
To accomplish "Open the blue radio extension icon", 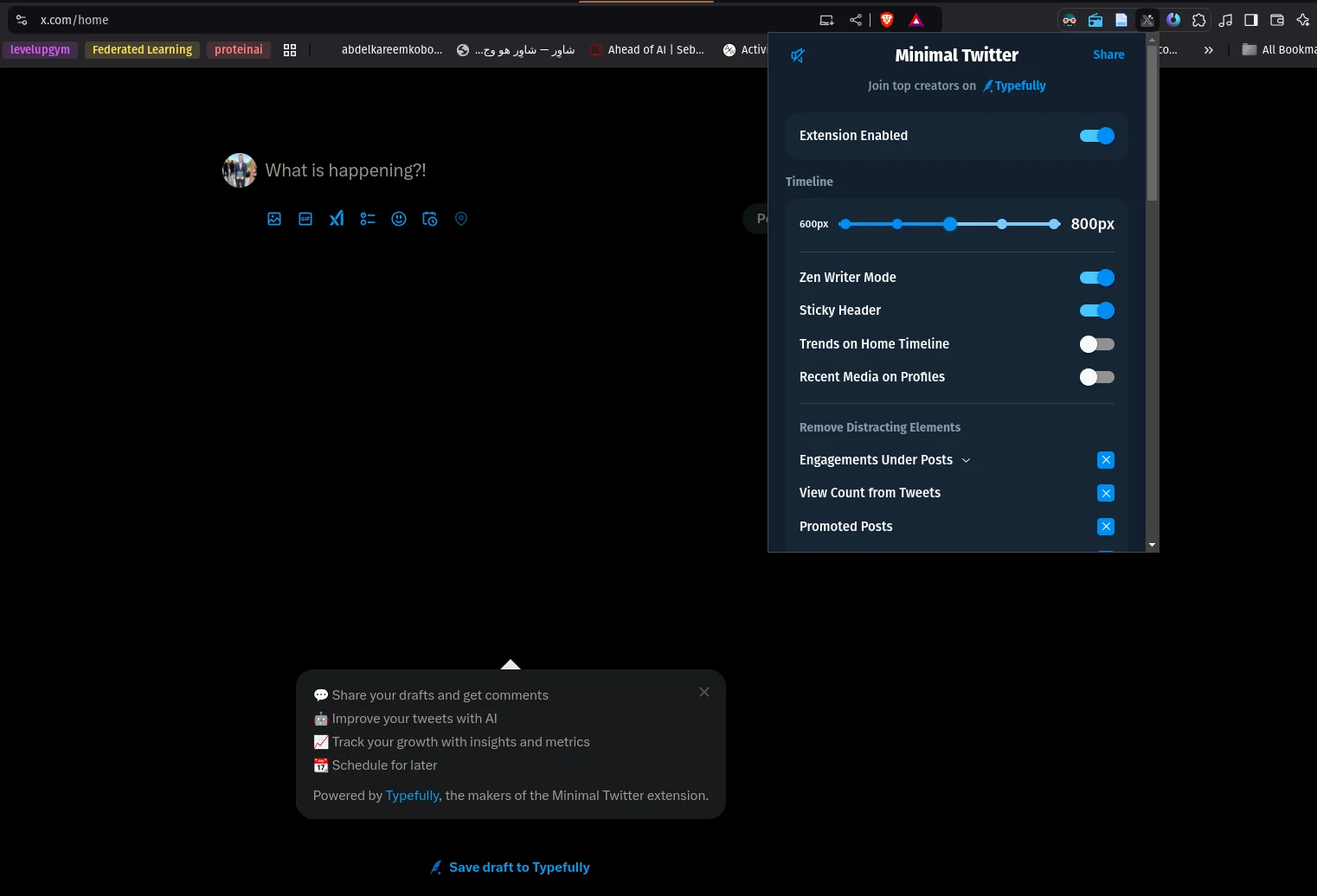I will 1095,20.
